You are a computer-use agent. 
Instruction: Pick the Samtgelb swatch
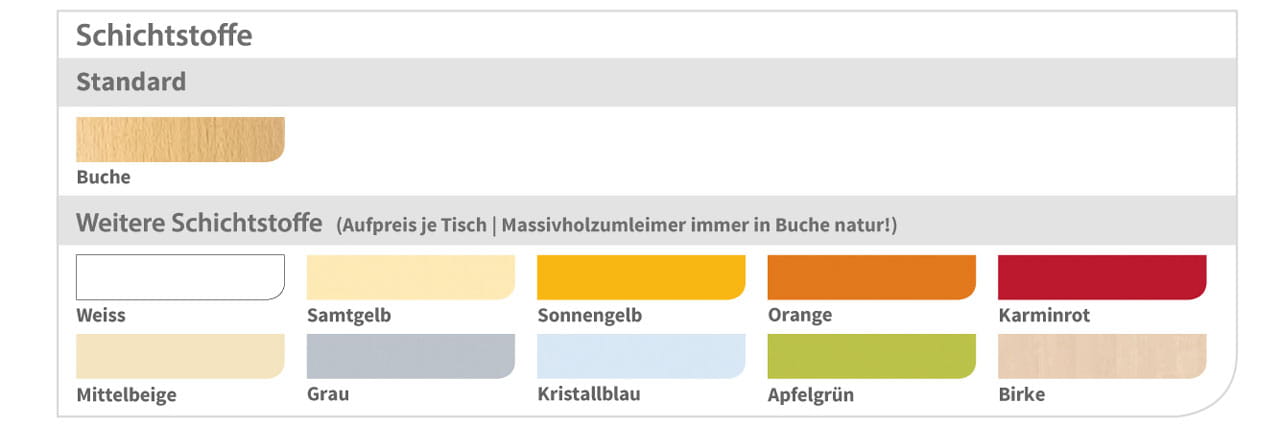(411, 277)
